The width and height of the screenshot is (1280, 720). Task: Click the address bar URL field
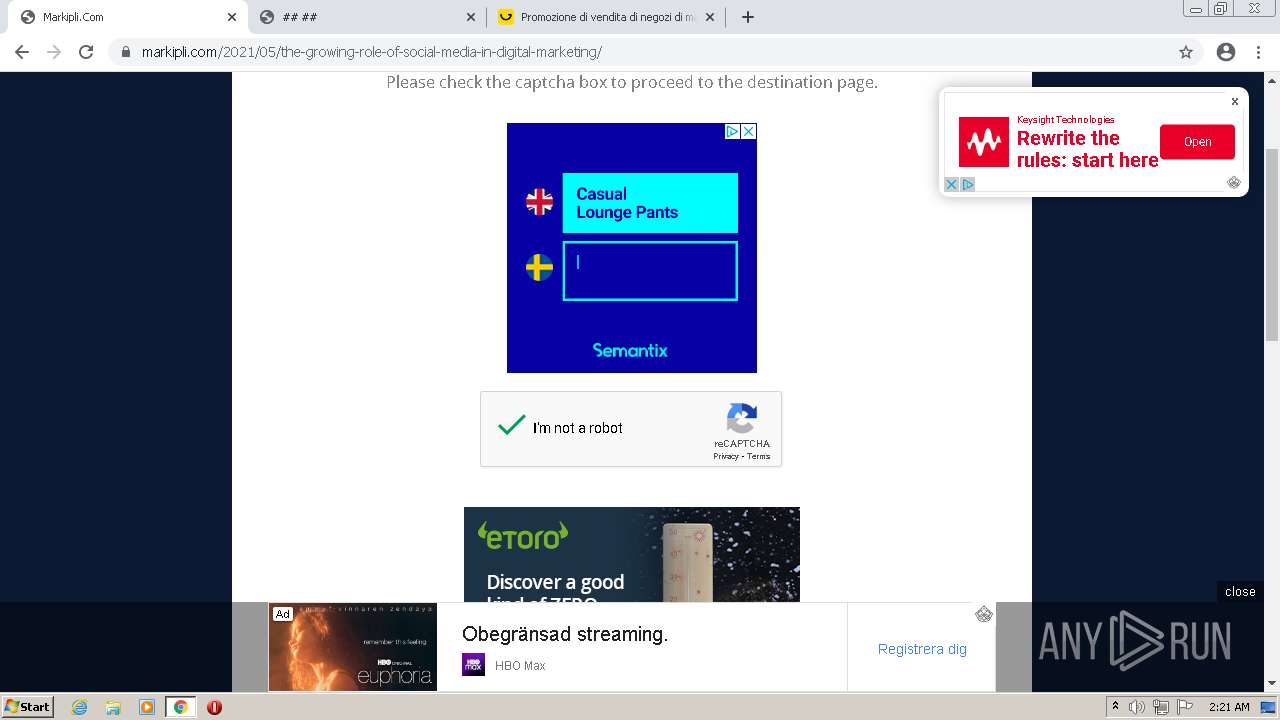tap(640, 52)
